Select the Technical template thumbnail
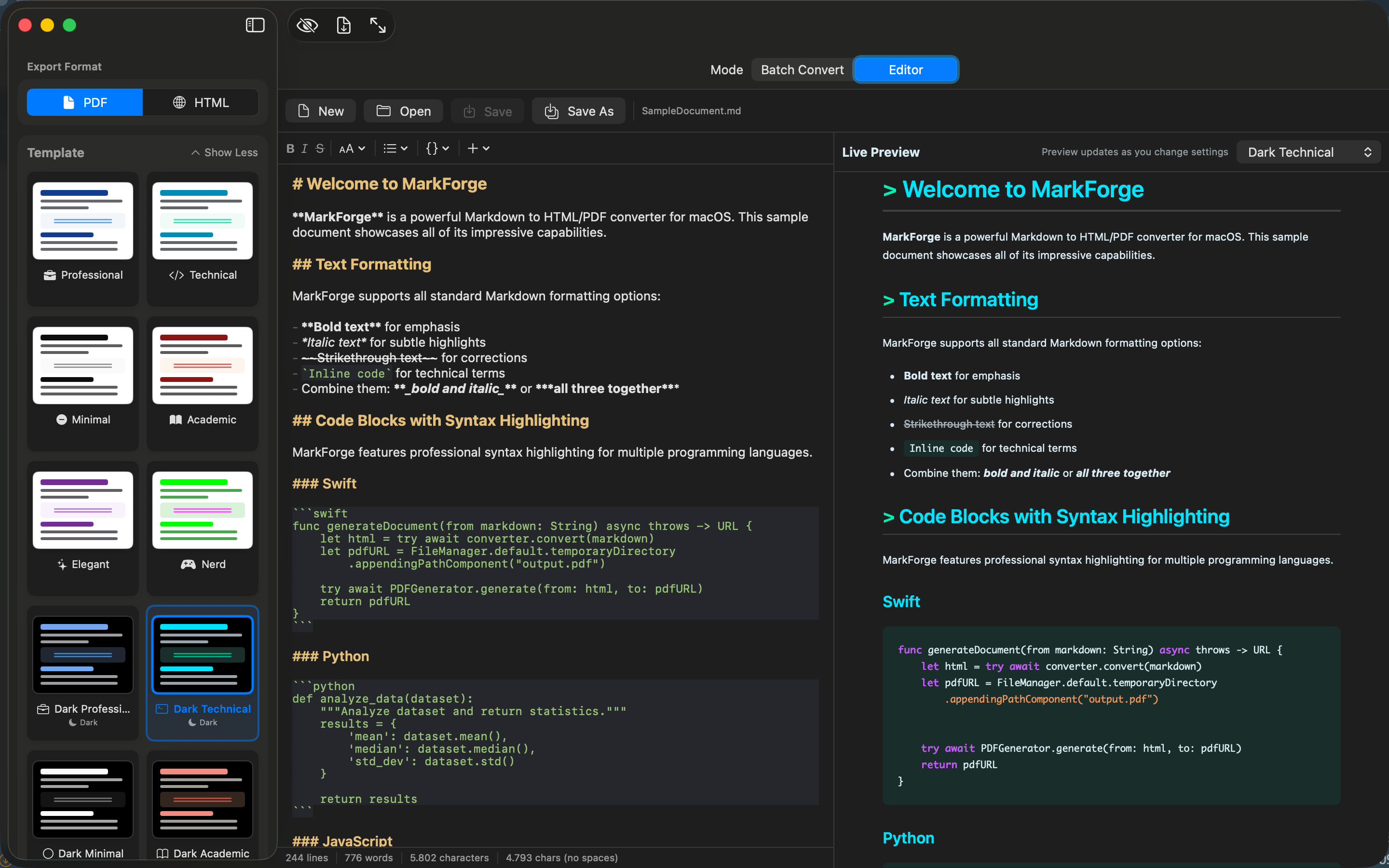Screen dimensions: 1389x868 [x=203, y=221]
